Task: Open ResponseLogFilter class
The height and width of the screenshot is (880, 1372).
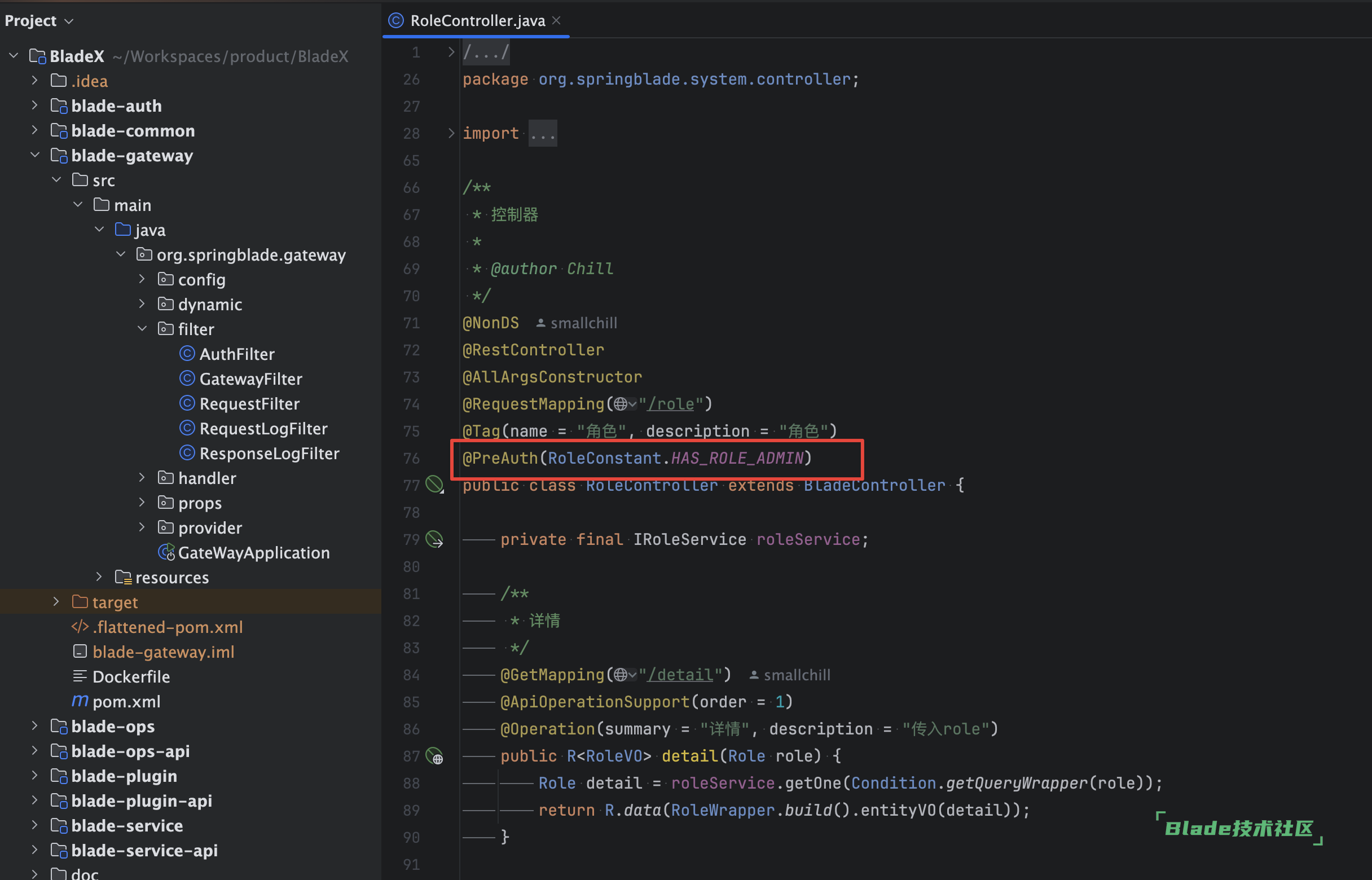Action: click(x=269, y=454)
